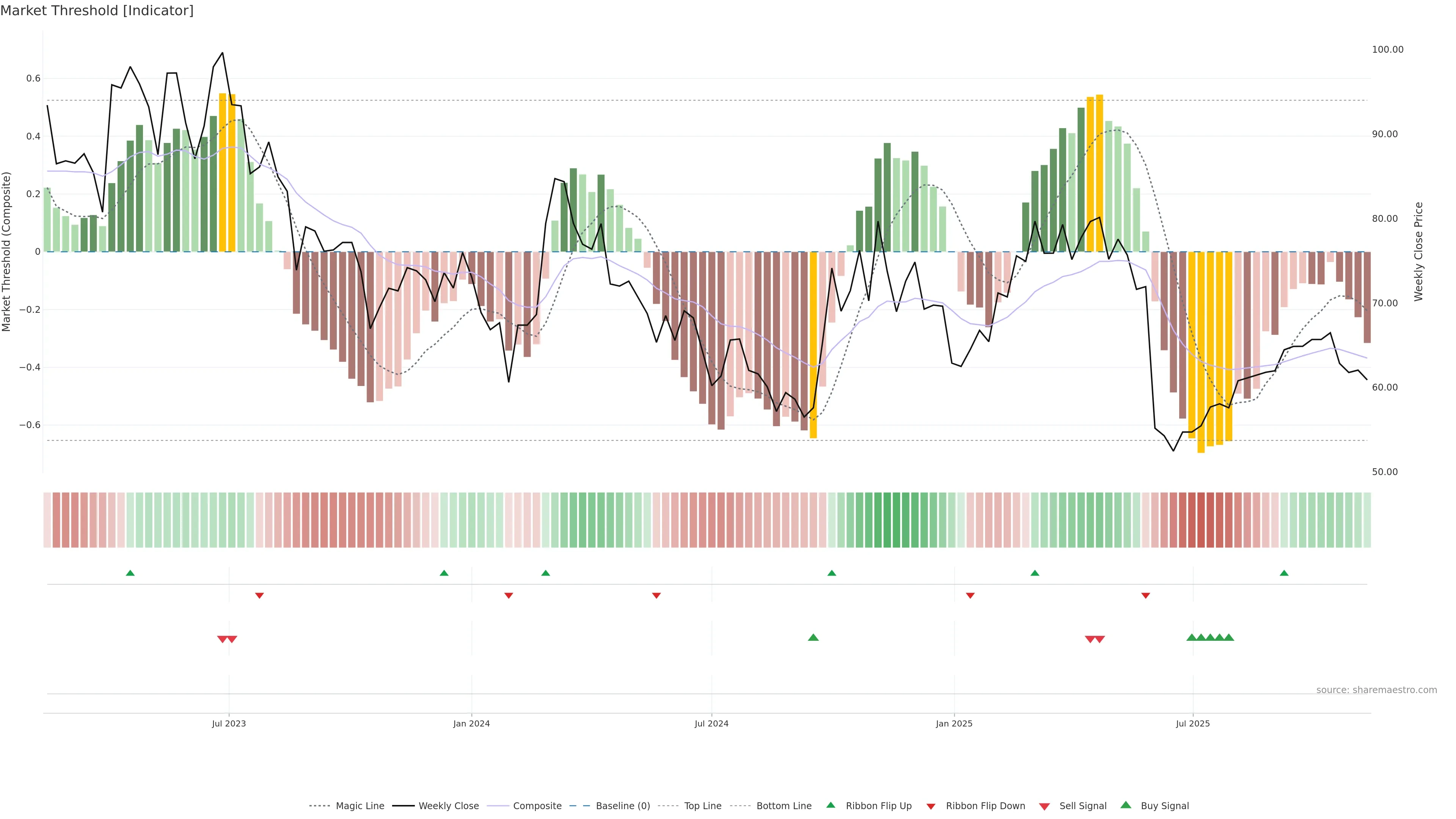Screen dimensions: 1456x819
Task: Click the Ribbon Flip Down legend triangle icon
Action: coord(931,806)
